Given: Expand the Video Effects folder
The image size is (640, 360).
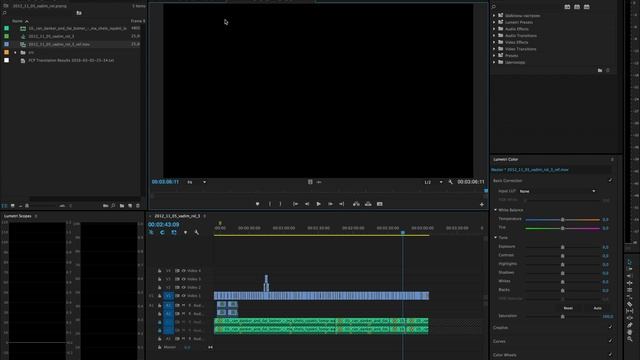Looking at the screenshot, I should (x=494, y=42).
